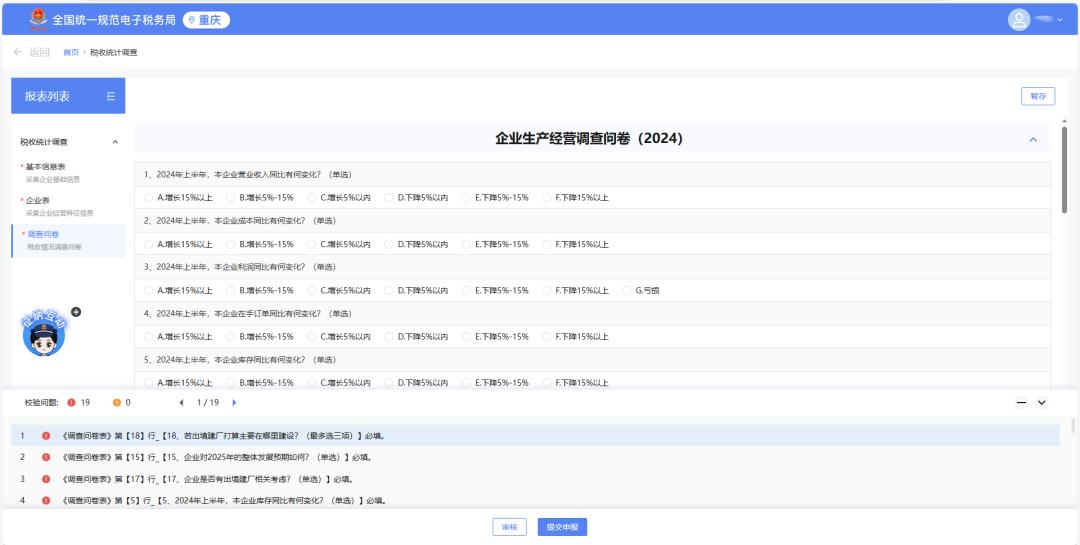Toggle the 报表列表 sidebar collapse icon
This screenshot has height=545, width=1080.
pos(110,96)
